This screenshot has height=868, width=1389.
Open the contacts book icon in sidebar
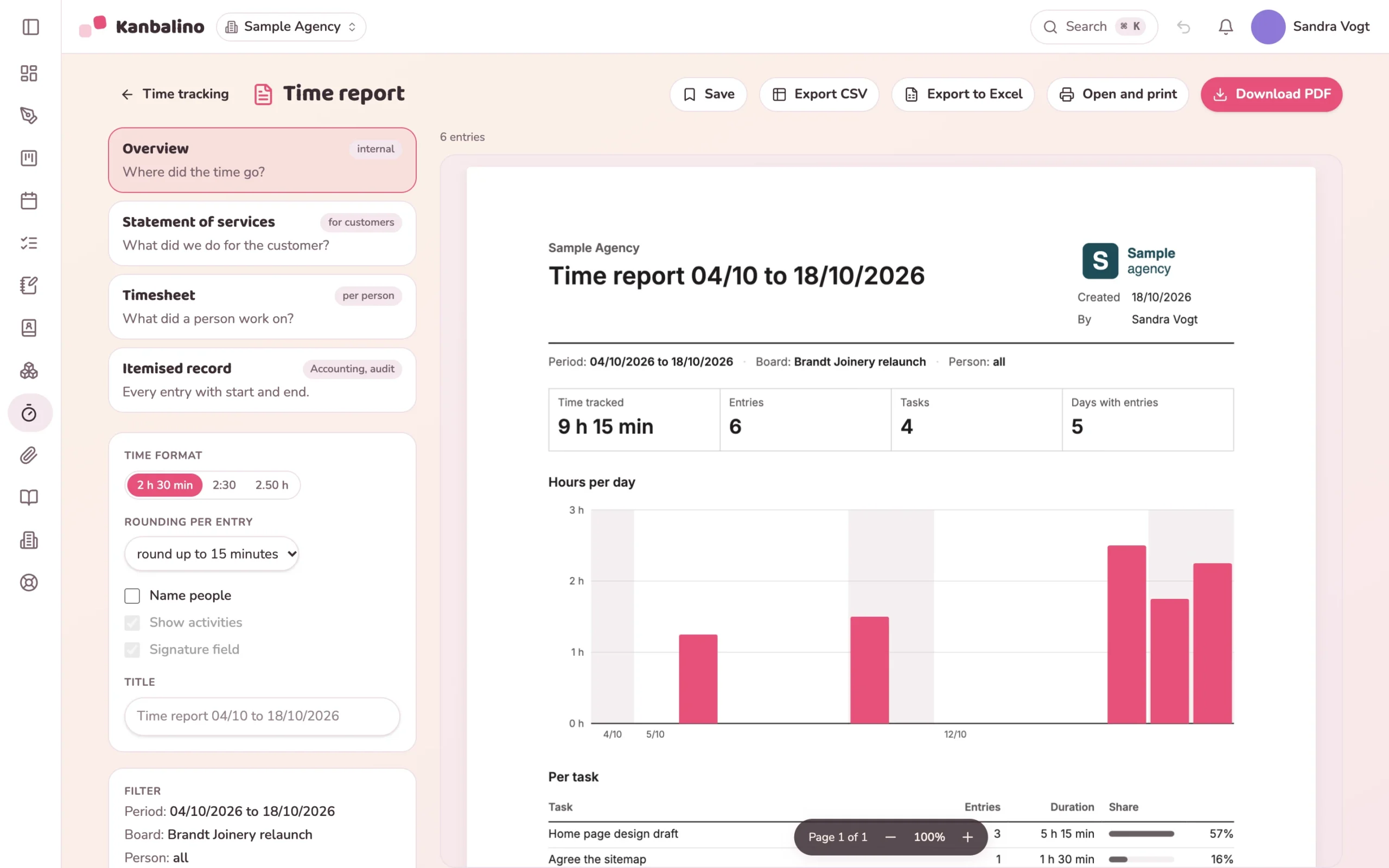[x=29, y=328]
